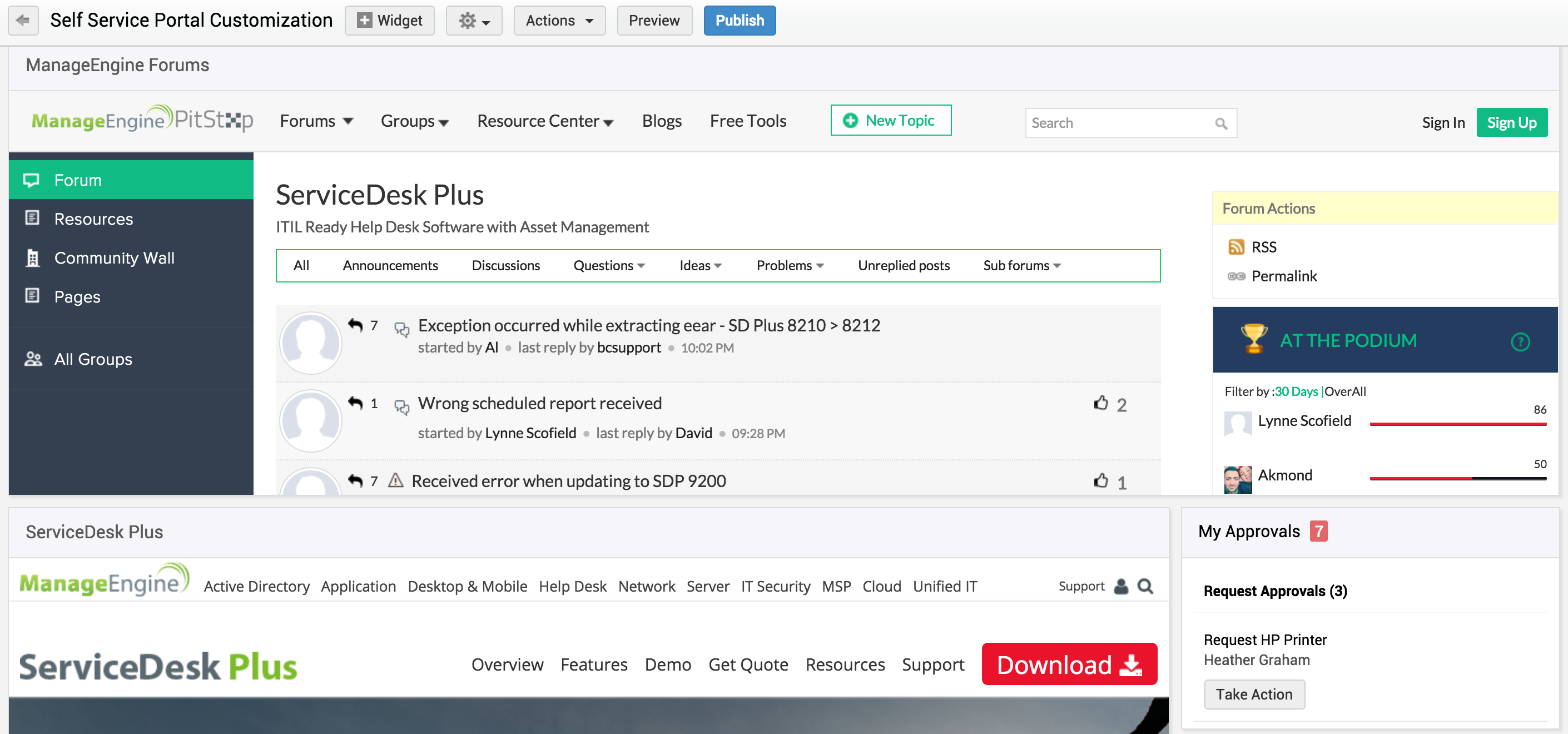Add a new Widget
The width and height of the screenshot is (1568, 734).
(x=390, y=21)
